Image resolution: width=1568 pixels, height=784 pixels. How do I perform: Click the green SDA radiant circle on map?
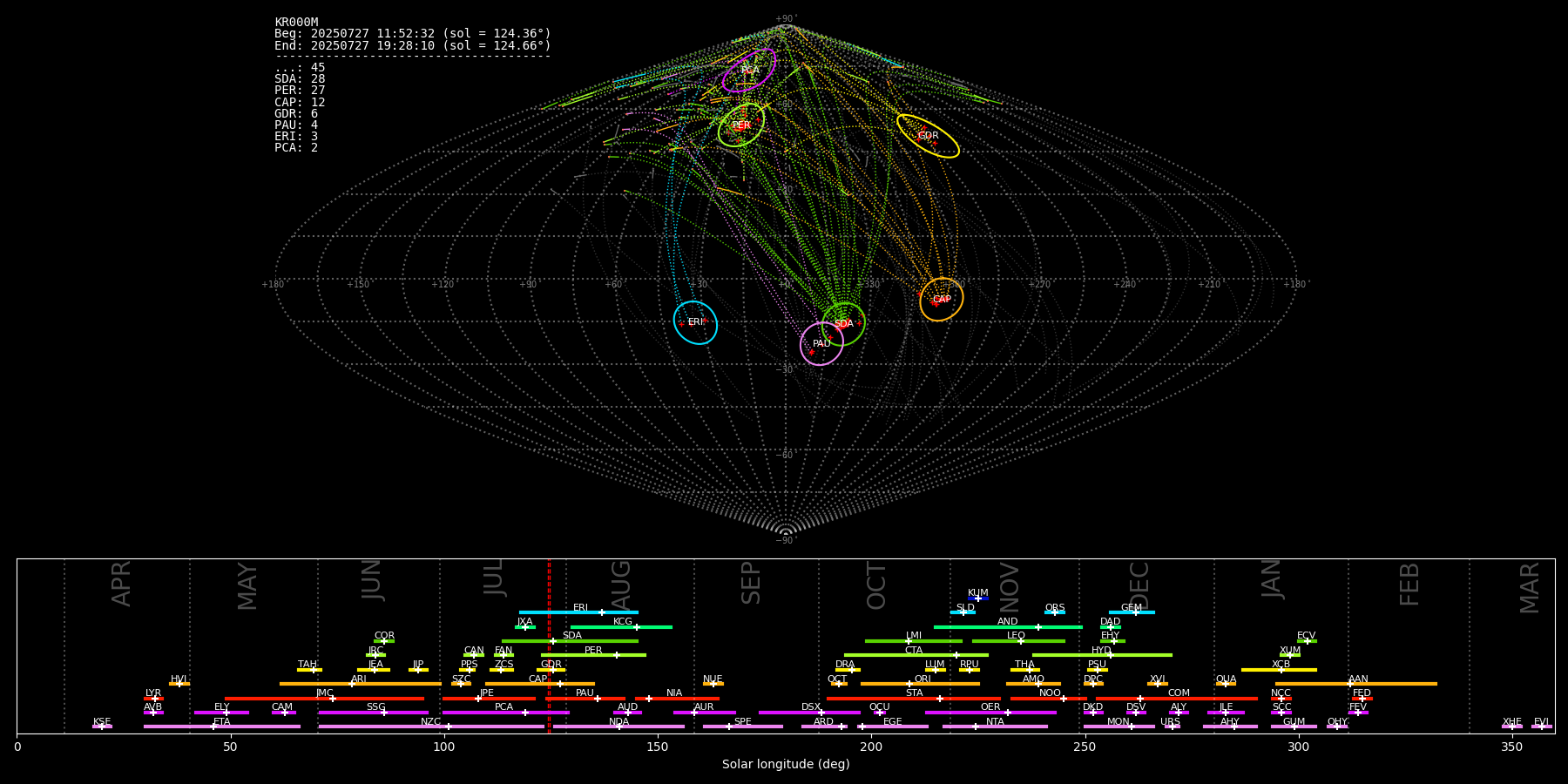tap(843, 324)
